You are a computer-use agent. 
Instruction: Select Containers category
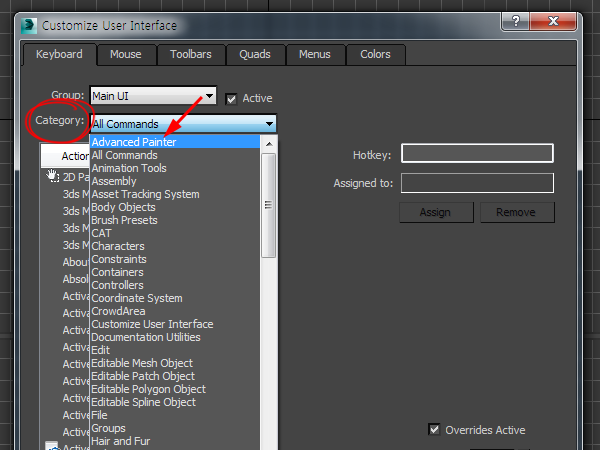point(175,272)
